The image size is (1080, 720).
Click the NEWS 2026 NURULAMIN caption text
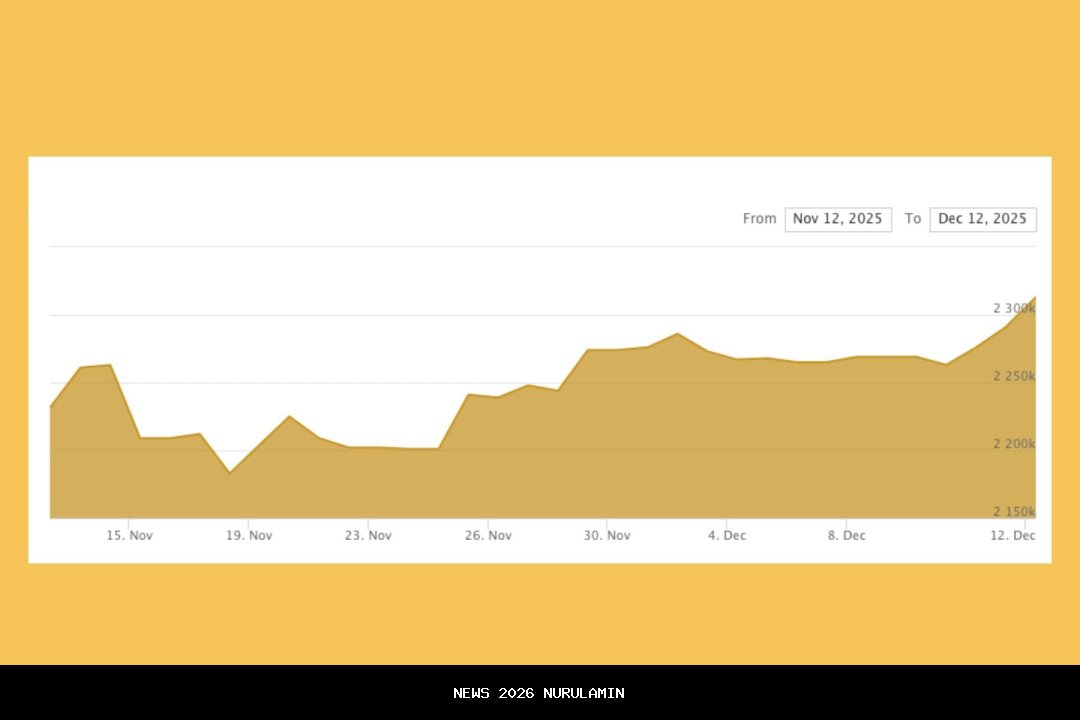(539, 693)
